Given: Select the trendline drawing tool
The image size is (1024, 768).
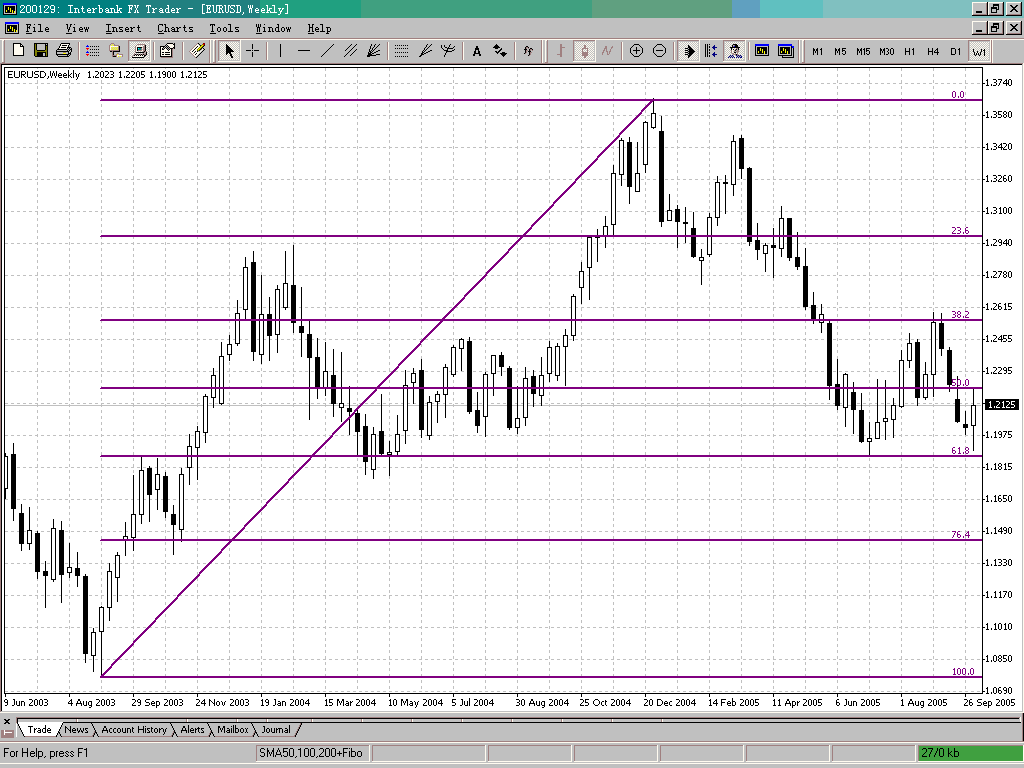Looking at the screenshot, I should click(327, 51).
